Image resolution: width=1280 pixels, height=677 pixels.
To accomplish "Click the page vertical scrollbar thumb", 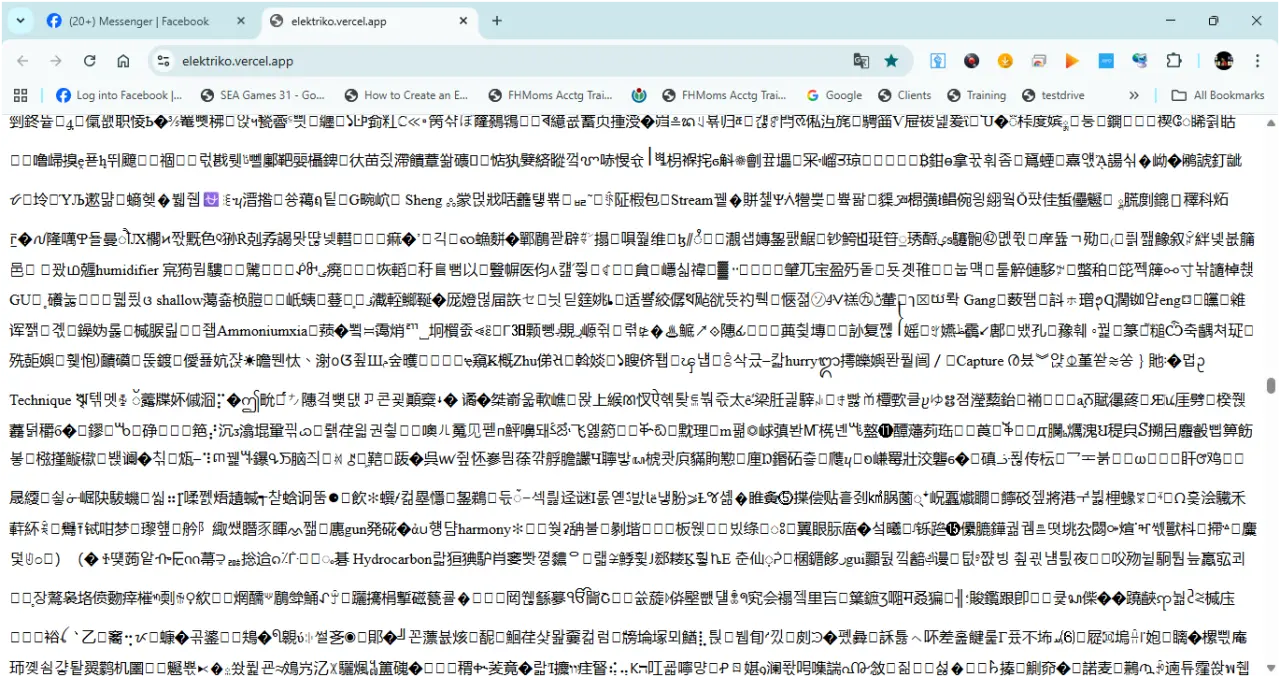I will pyautogui.click(x=1271, y=386).
